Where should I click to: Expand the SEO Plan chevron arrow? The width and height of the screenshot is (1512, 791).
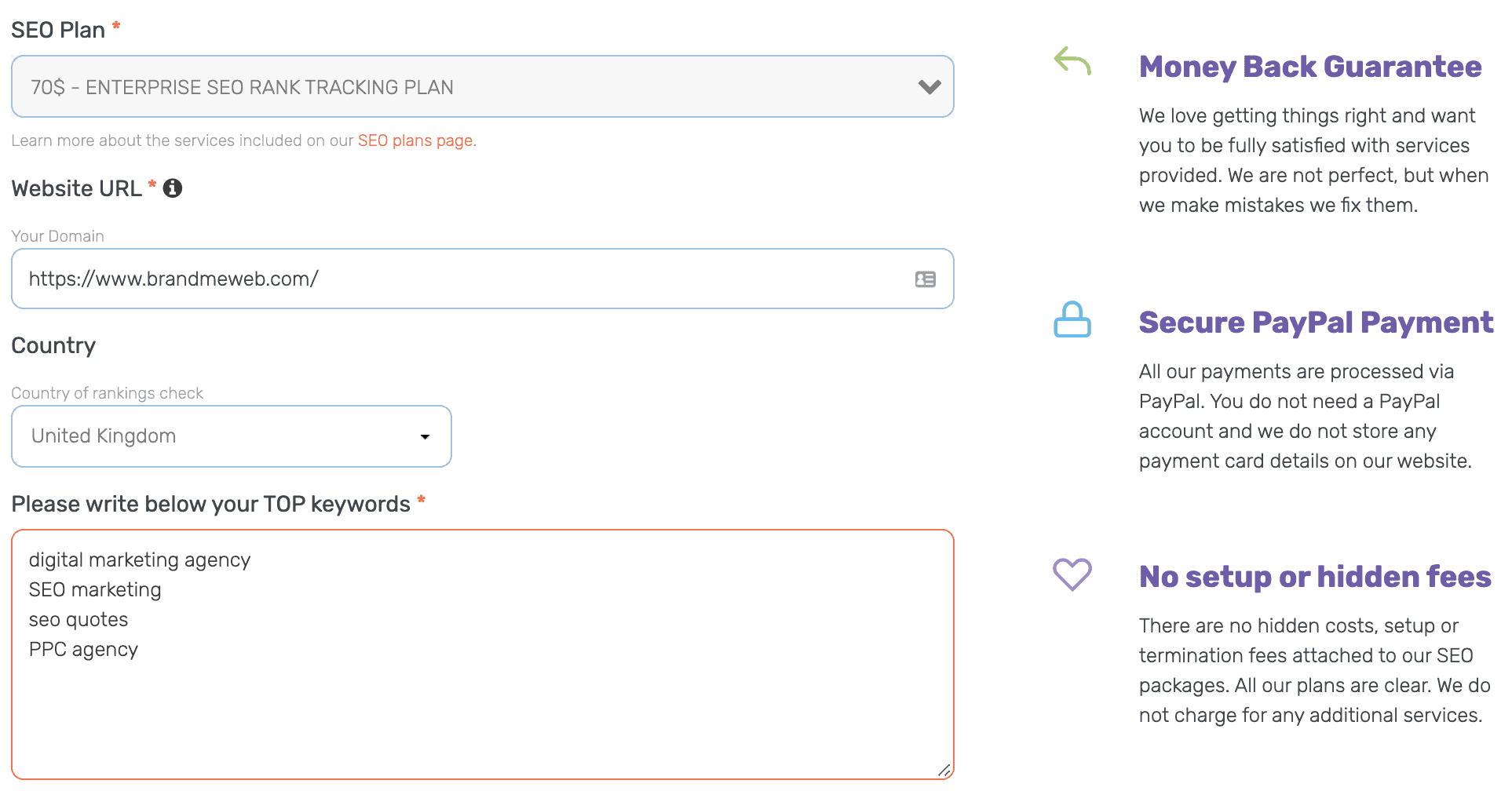point(929,87)
